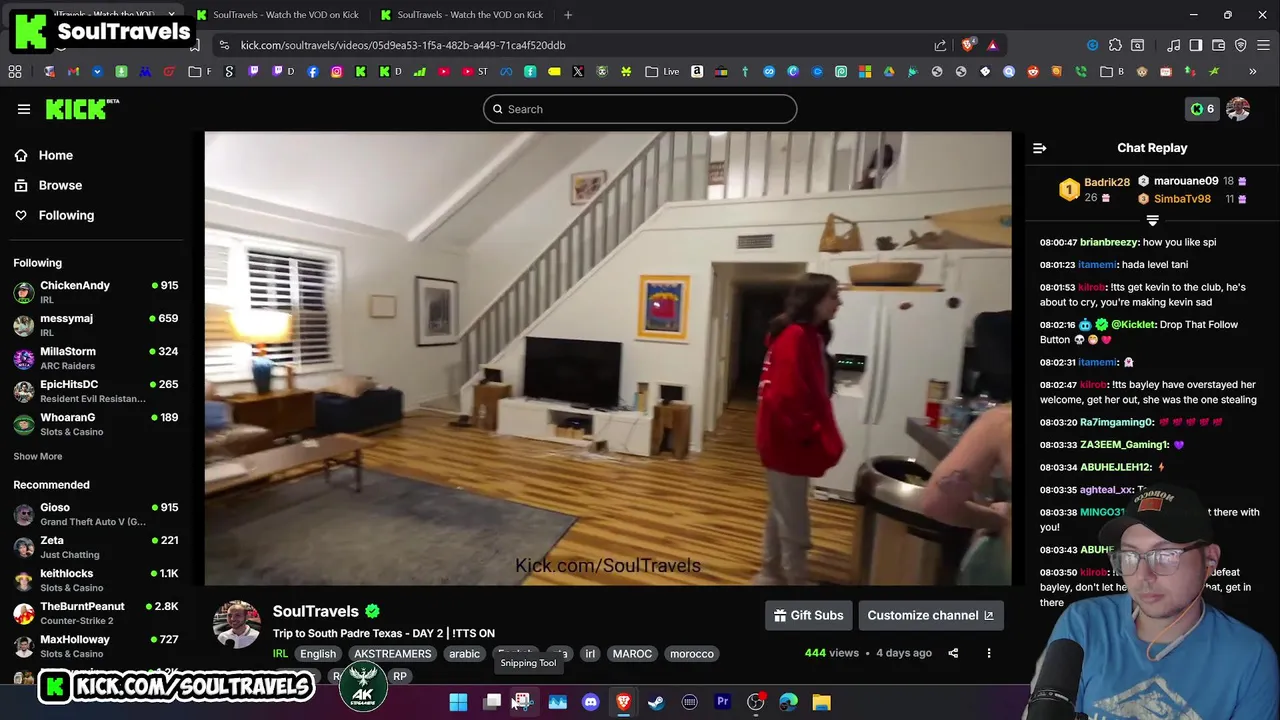Image resolution: width=1280 pixels, height=720 pixels.
Task: Open Discord from the taskbar
Action: point(590,702)
